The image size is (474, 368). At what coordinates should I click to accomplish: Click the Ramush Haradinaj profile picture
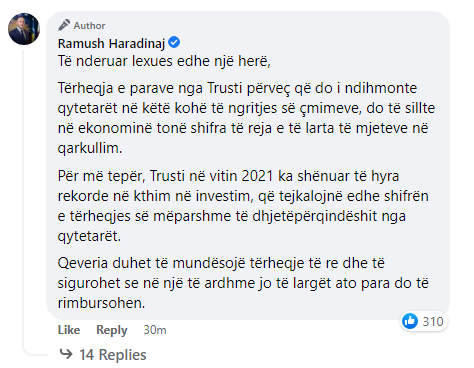click(24, 29)
